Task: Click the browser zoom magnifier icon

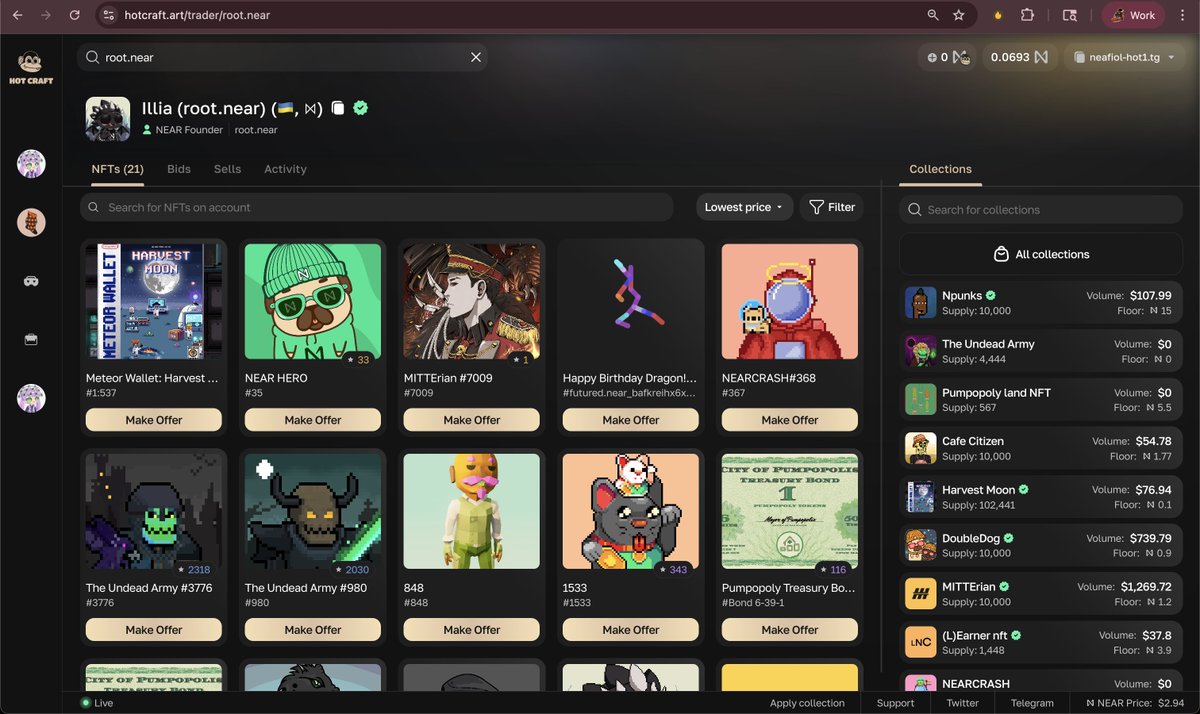Action: (933, 15)
